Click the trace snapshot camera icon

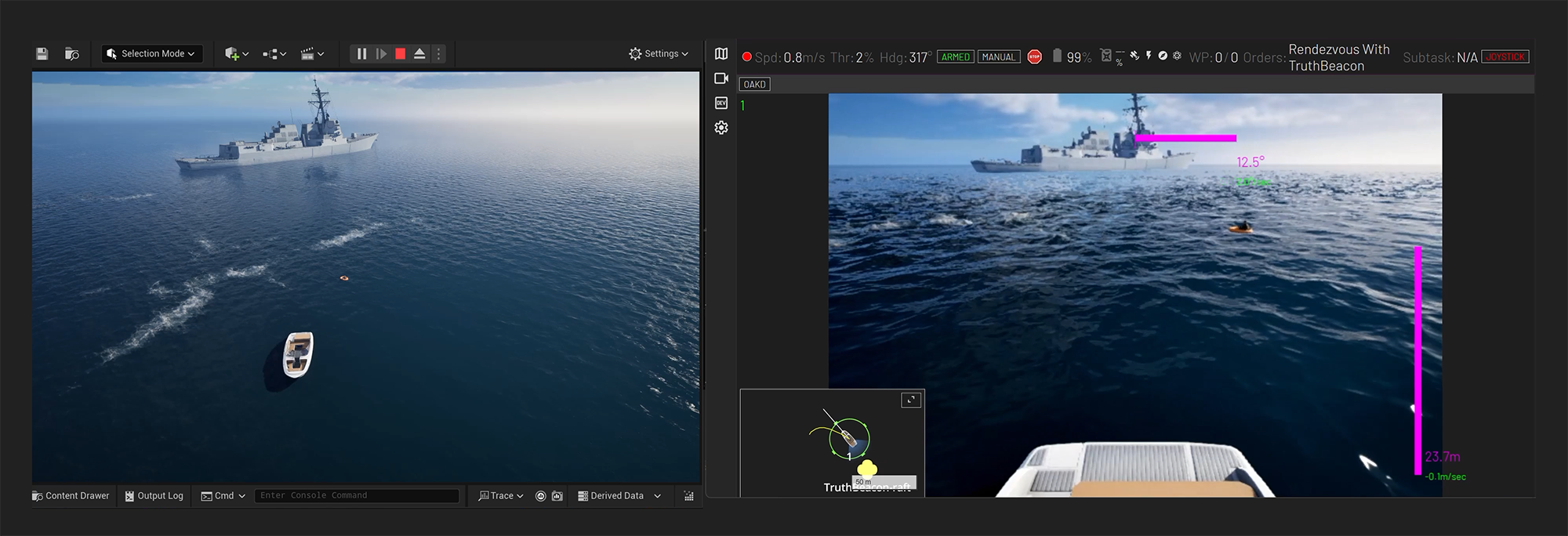(x=557, y=496)
